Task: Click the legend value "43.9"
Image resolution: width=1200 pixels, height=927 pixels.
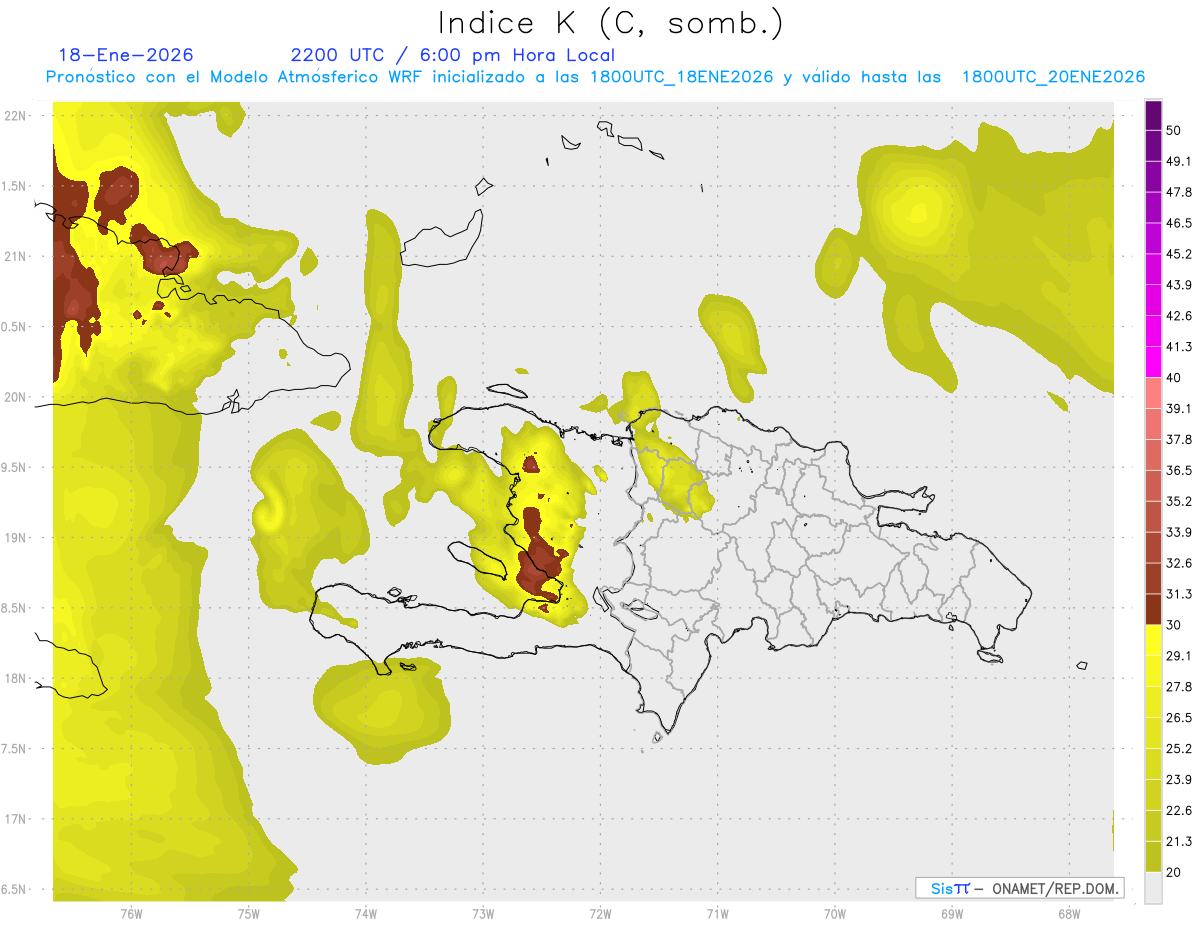Action: click(1179, 285)
